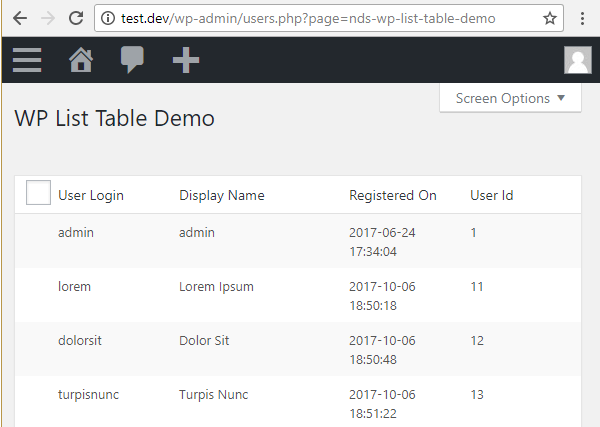Click Registered On column header
Screen dimensions: 600x427
(x=393, y=196)
